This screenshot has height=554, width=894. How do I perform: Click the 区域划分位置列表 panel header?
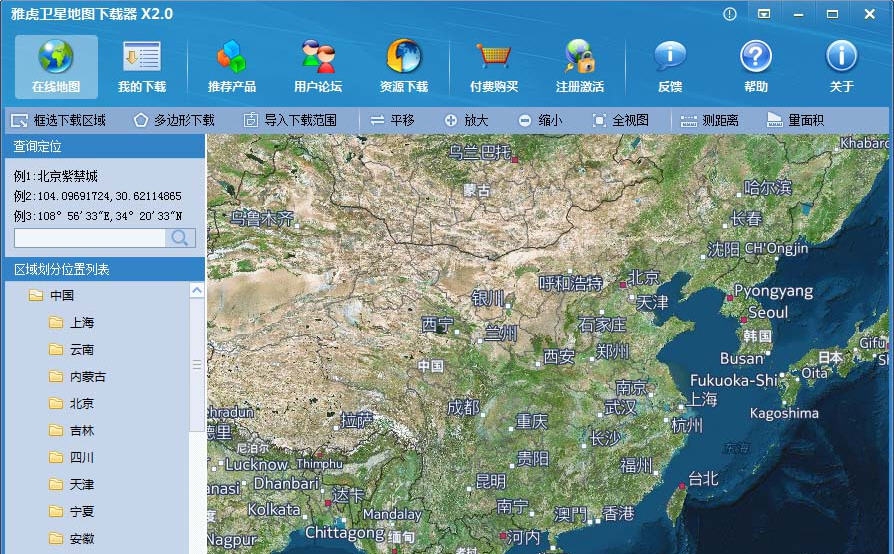point(105,269)
